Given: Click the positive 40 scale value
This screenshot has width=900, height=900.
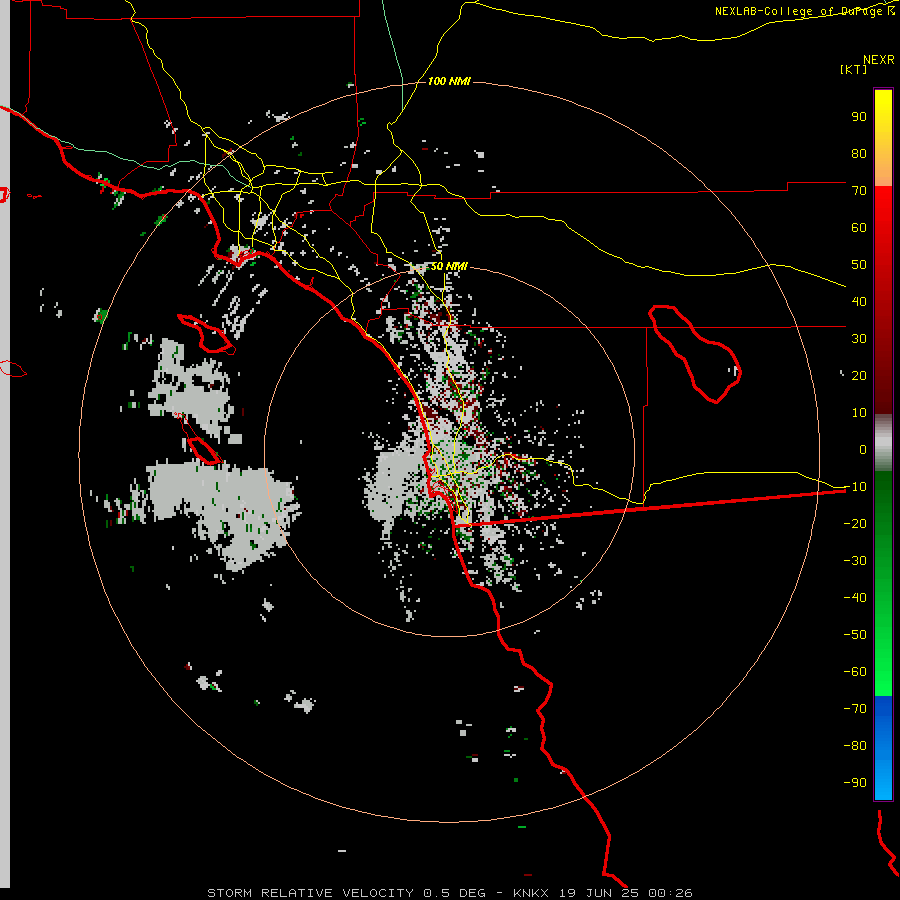Looking at the screenshot, I should [x=859, y=301].
